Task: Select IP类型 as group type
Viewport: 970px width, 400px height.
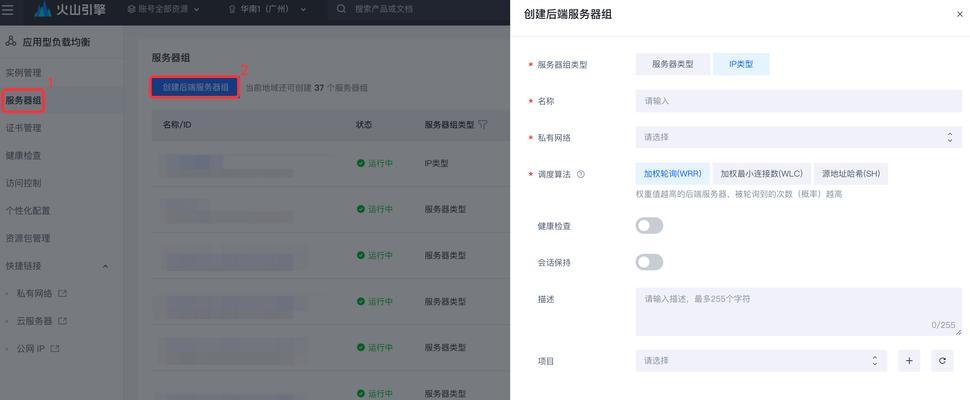Action: pos(741,64)
